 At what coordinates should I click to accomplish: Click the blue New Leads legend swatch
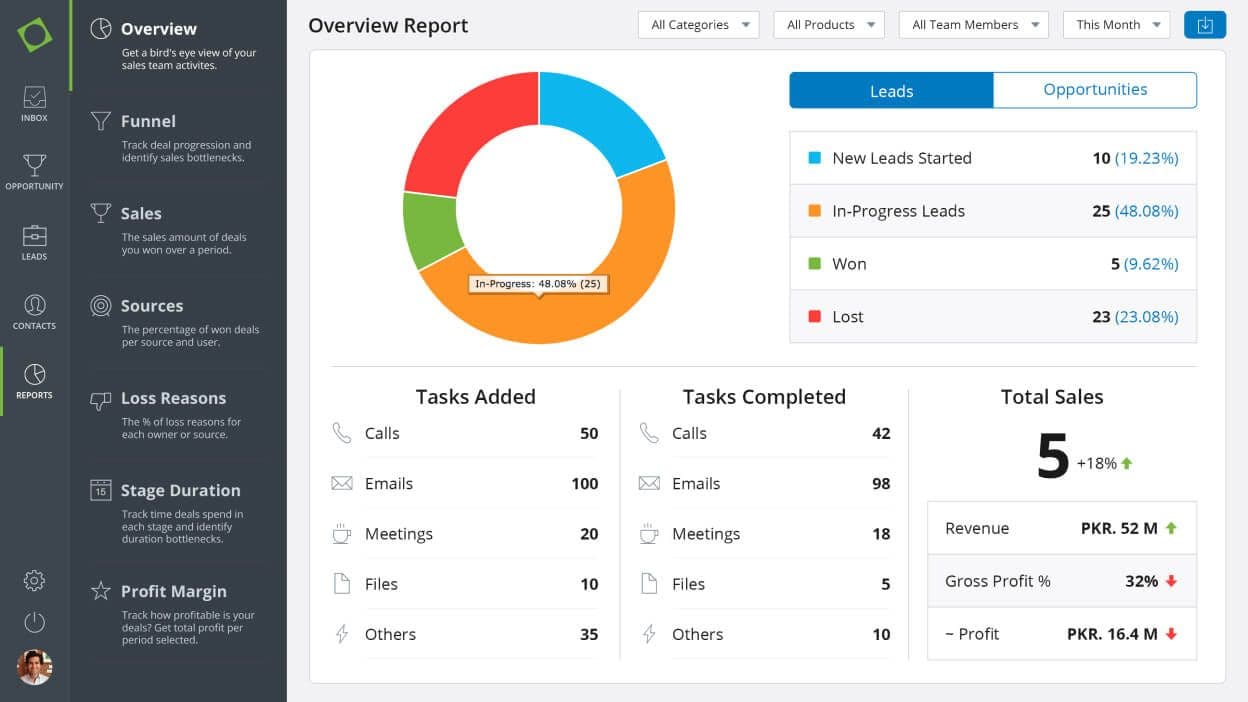[814, 158]
